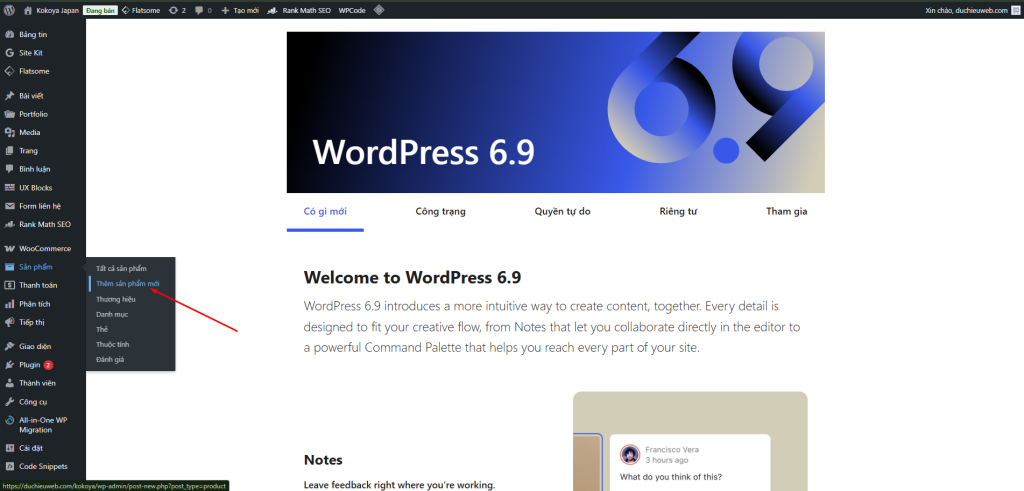Screen dimensions: 1024x491
Task: Click the diamond icon after WPCode
Action: (x=379, y=10)
